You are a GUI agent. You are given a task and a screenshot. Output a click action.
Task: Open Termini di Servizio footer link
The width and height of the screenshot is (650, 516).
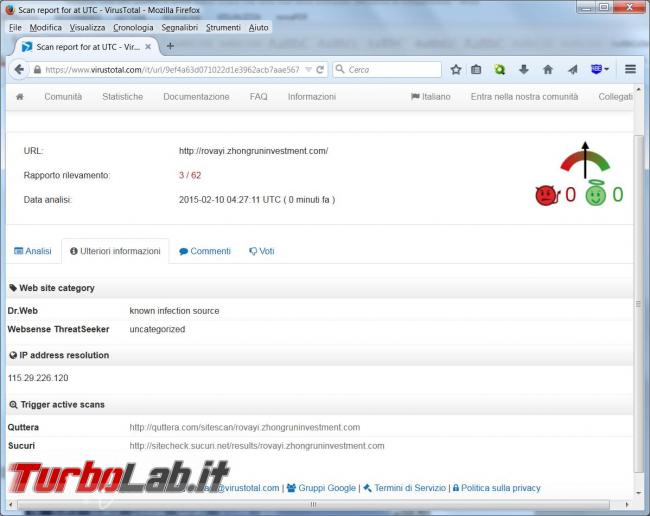coord(405,488)
